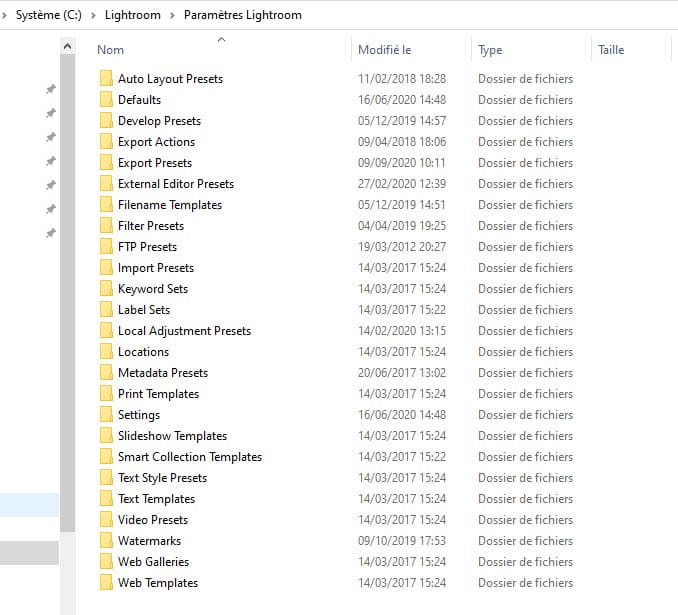The height and width of the screenshot is (615, 678).
Task: Click date 20/06/2017 13:02 of Metadata Presets
Action: 402,372
